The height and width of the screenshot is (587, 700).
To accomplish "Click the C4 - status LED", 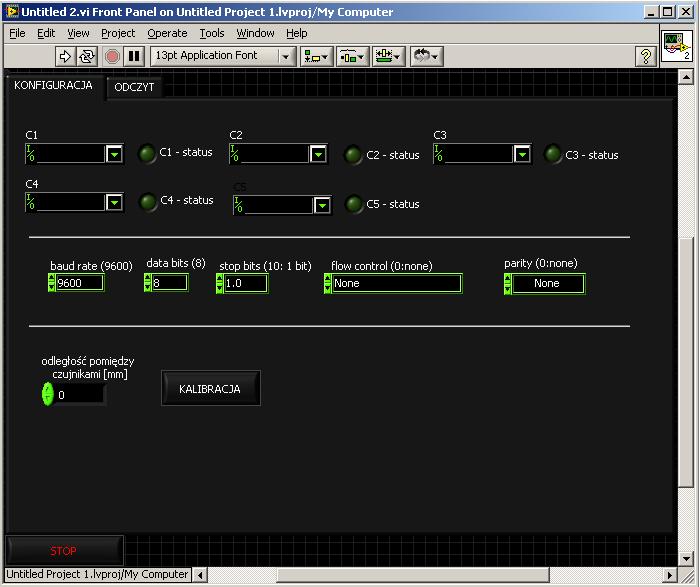I will (x=147, y=202).
